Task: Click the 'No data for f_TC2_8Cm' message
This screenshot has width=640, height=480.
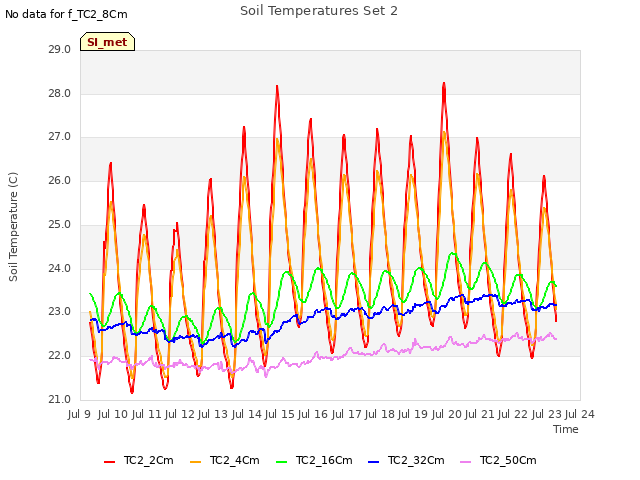Action: pos(66,14)
